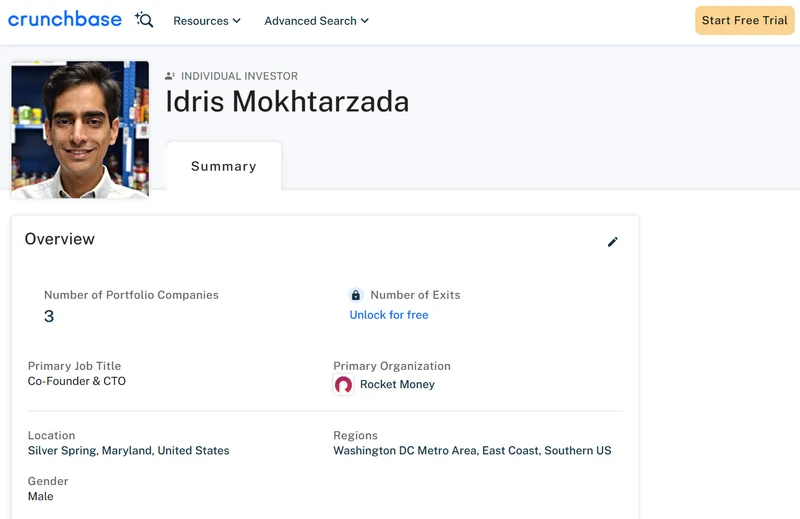Image resolution: width=800 pixels, height=519 pixels.
Task: Click the lock icon beside Number of Exits
Action: pyautogui.click(x=356, y=295)
